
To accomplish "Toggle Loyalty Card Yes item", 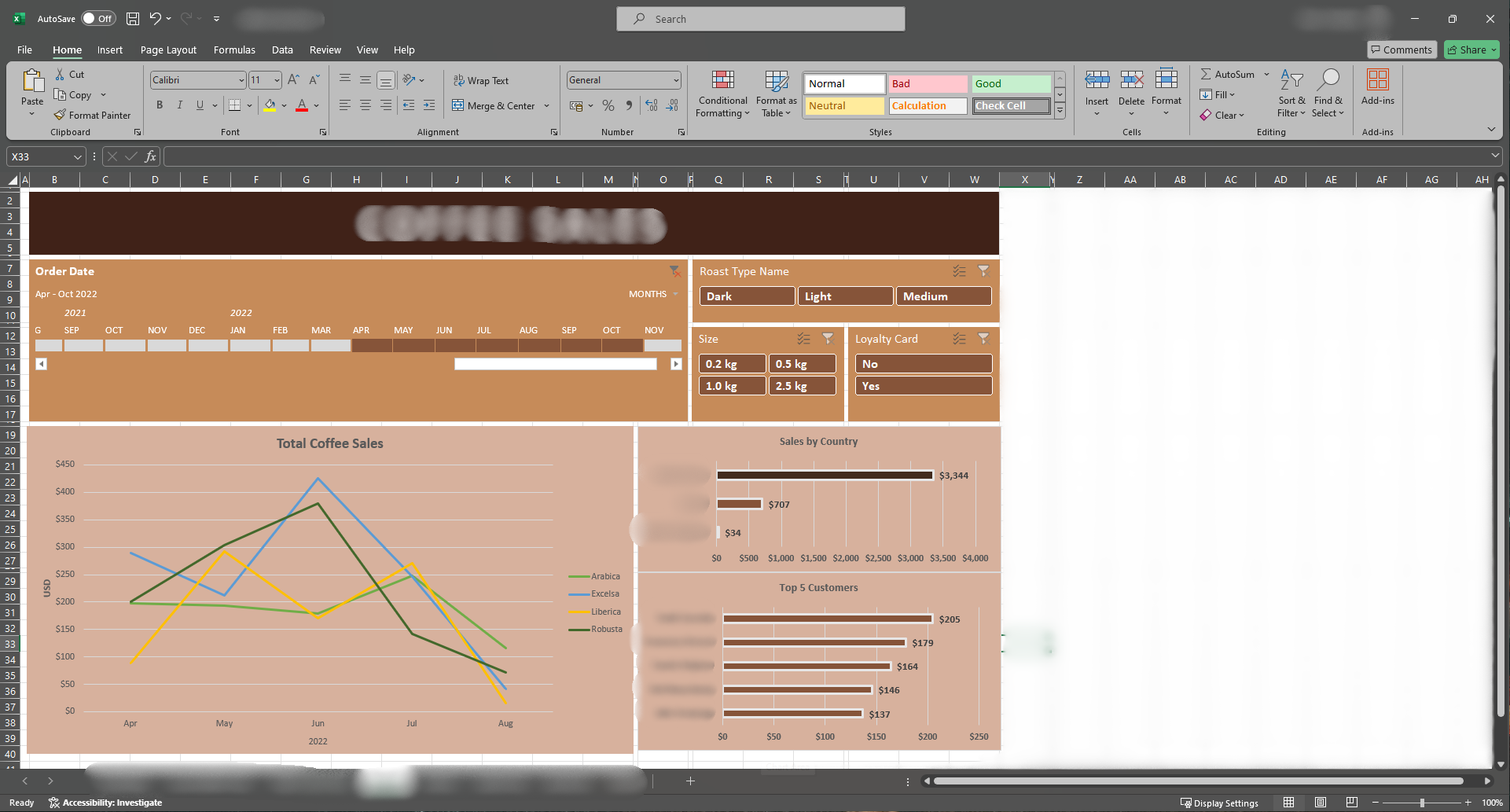I will 924,386.
